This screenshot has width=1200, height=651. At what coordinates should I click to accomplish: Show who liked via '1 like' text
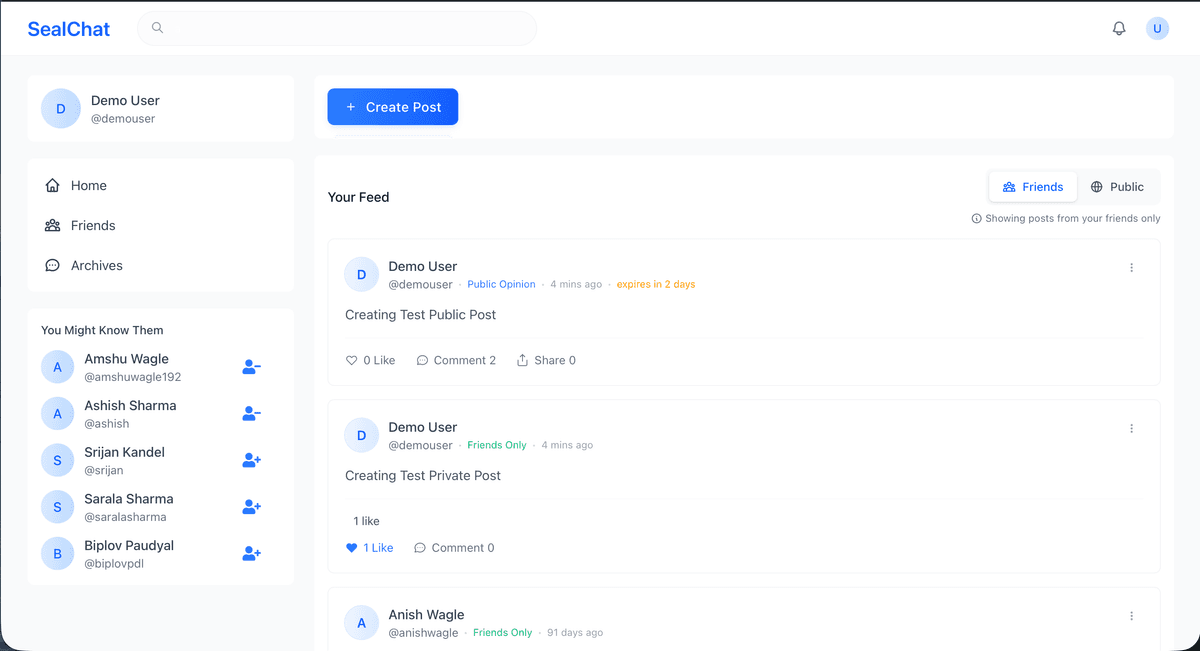tap(366, 521)
